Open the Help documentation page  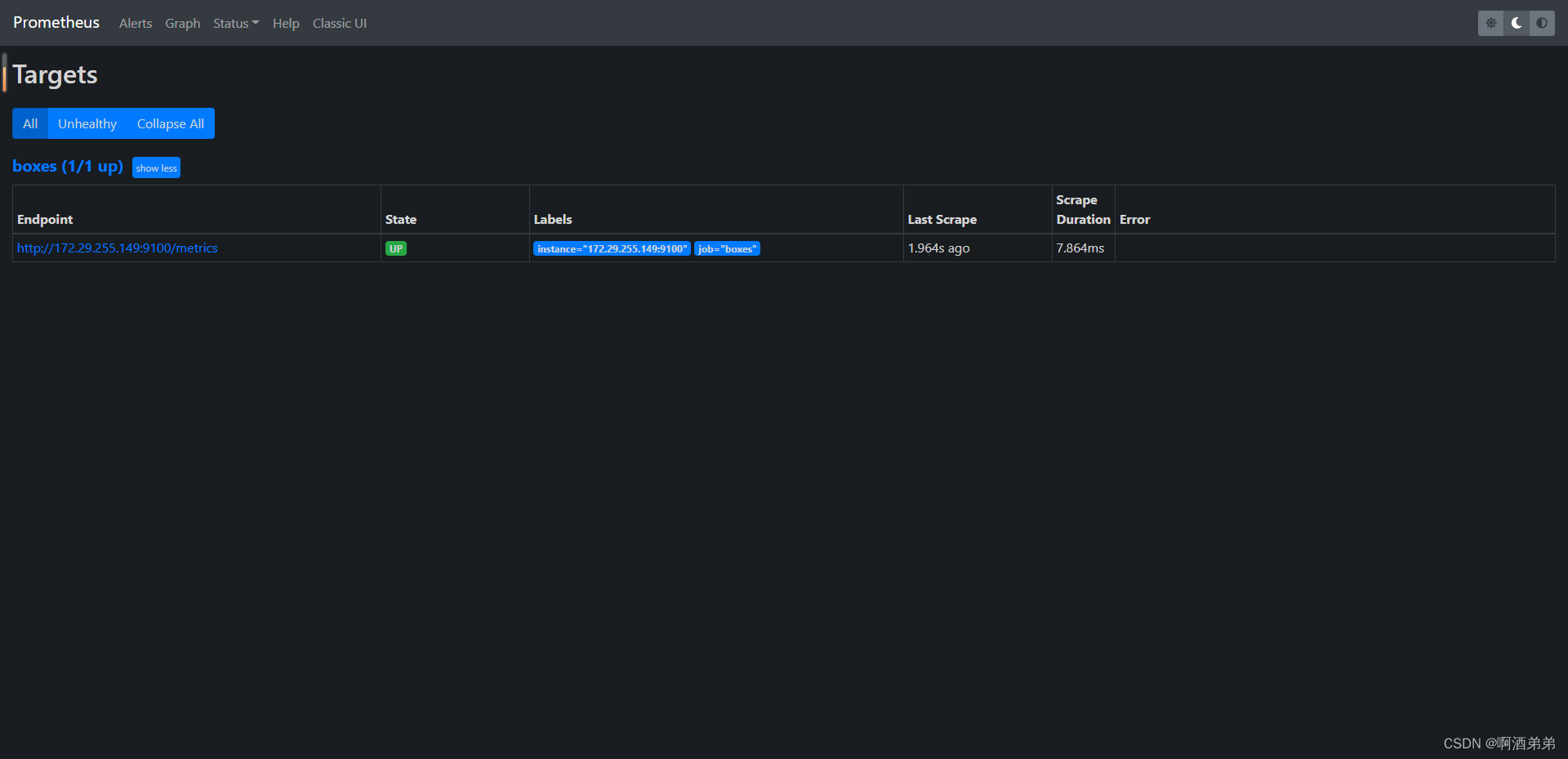click(x=285, y=23)
